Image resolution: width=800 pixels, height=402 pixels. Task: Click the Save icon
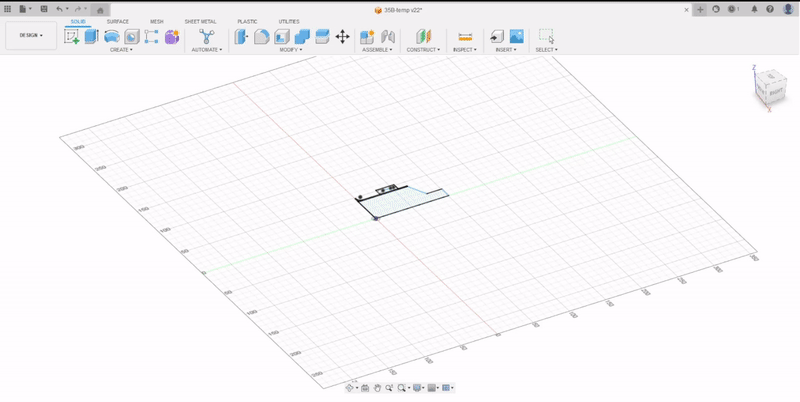pos(43,9)
